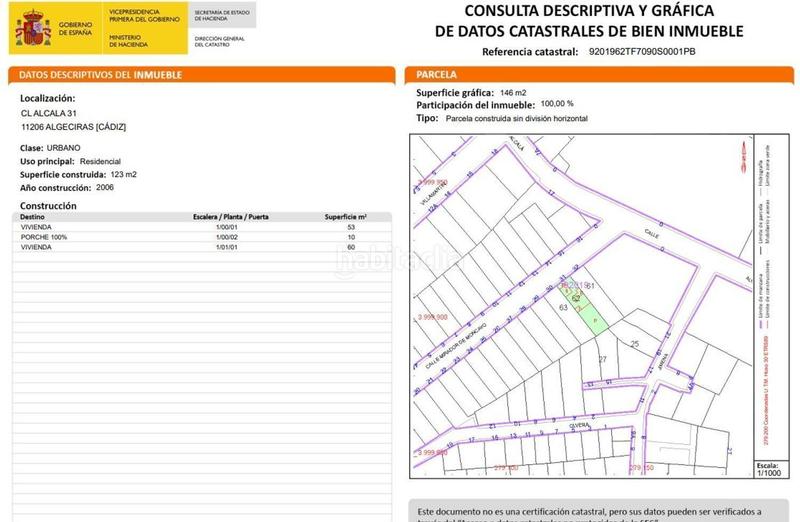Select the PORCHE 100% table row
This screenshot has width=800, height=522.
(200, 236)
